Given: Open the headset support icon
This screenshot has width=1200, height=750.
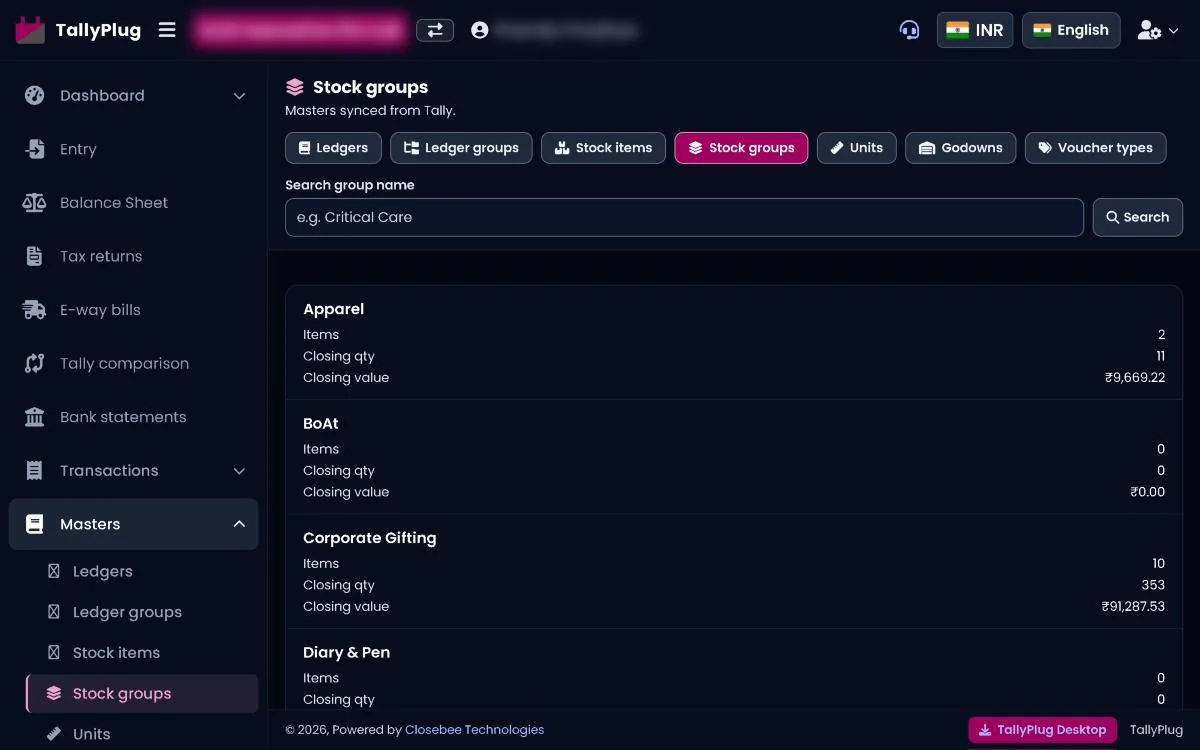Looking at the screenshot, I should [909, 30].
